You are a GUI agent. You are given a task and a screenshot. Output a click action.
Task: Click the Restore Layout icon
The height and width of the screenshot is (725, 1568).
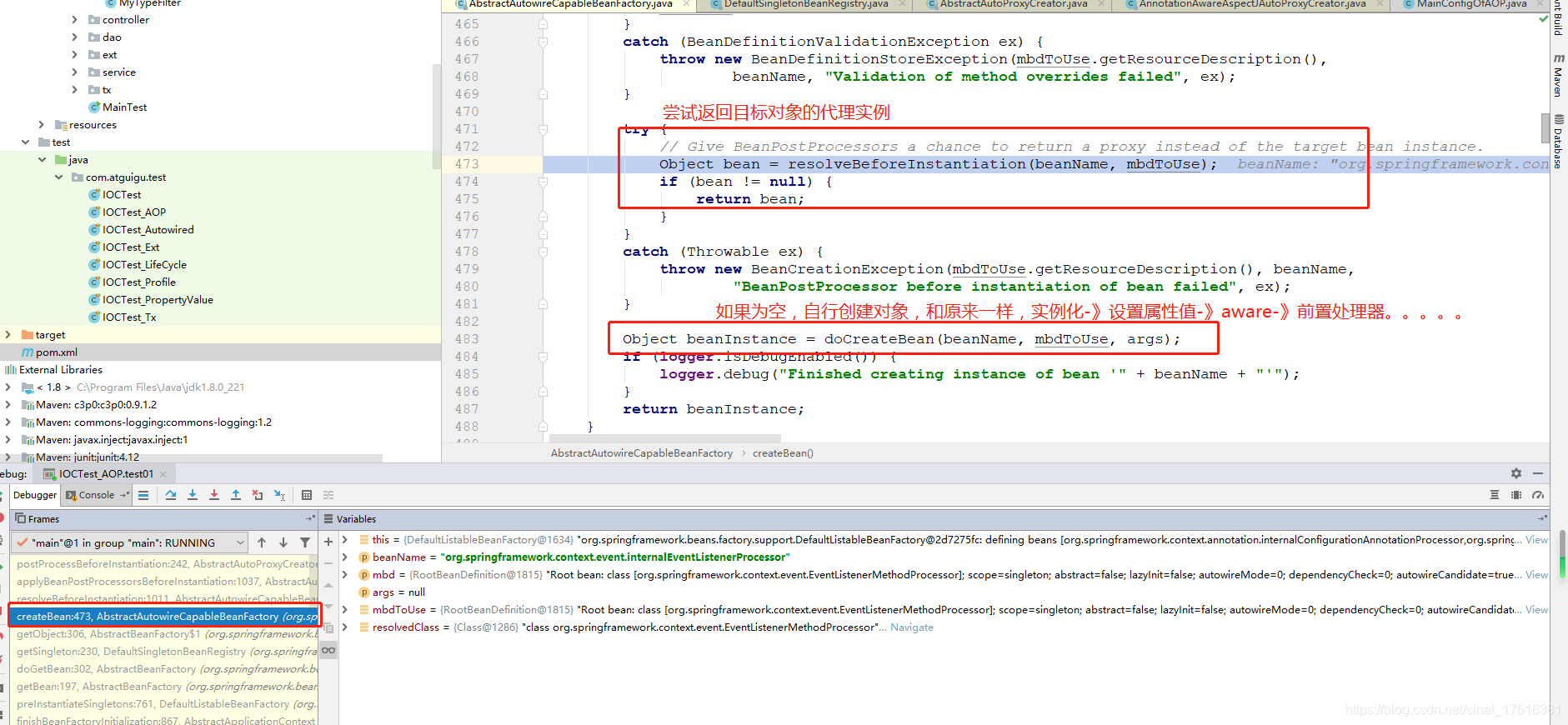1495,495
